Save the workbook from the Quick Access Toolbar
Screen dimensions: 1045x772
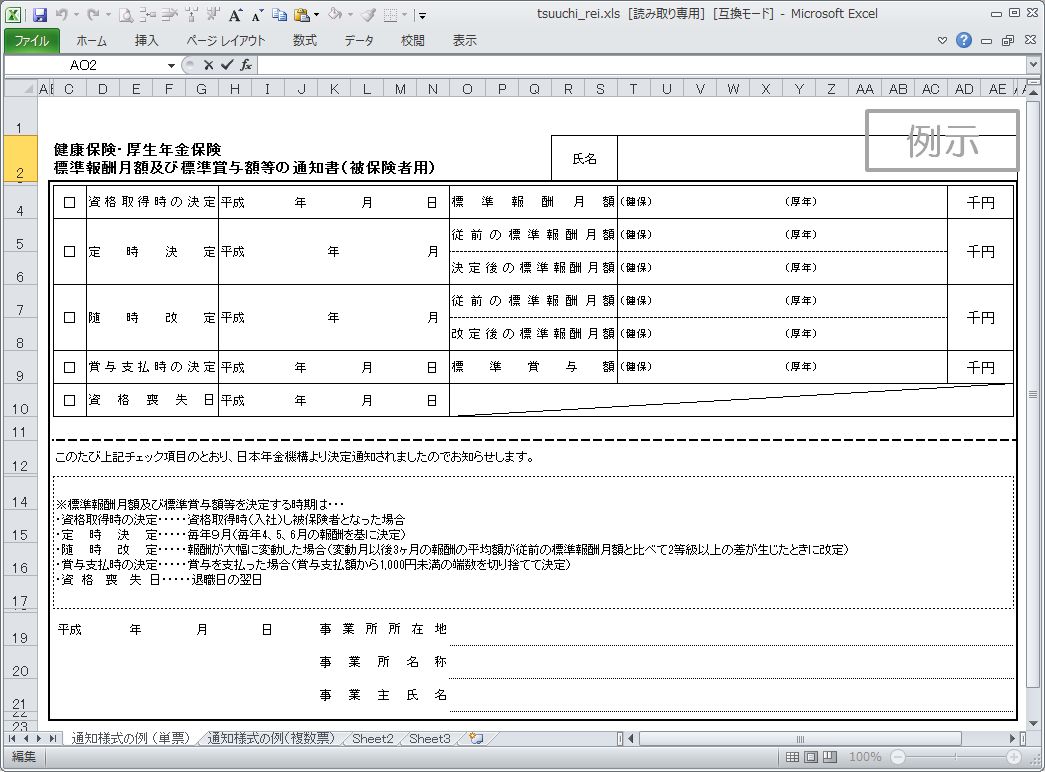(x=40, y=13)
